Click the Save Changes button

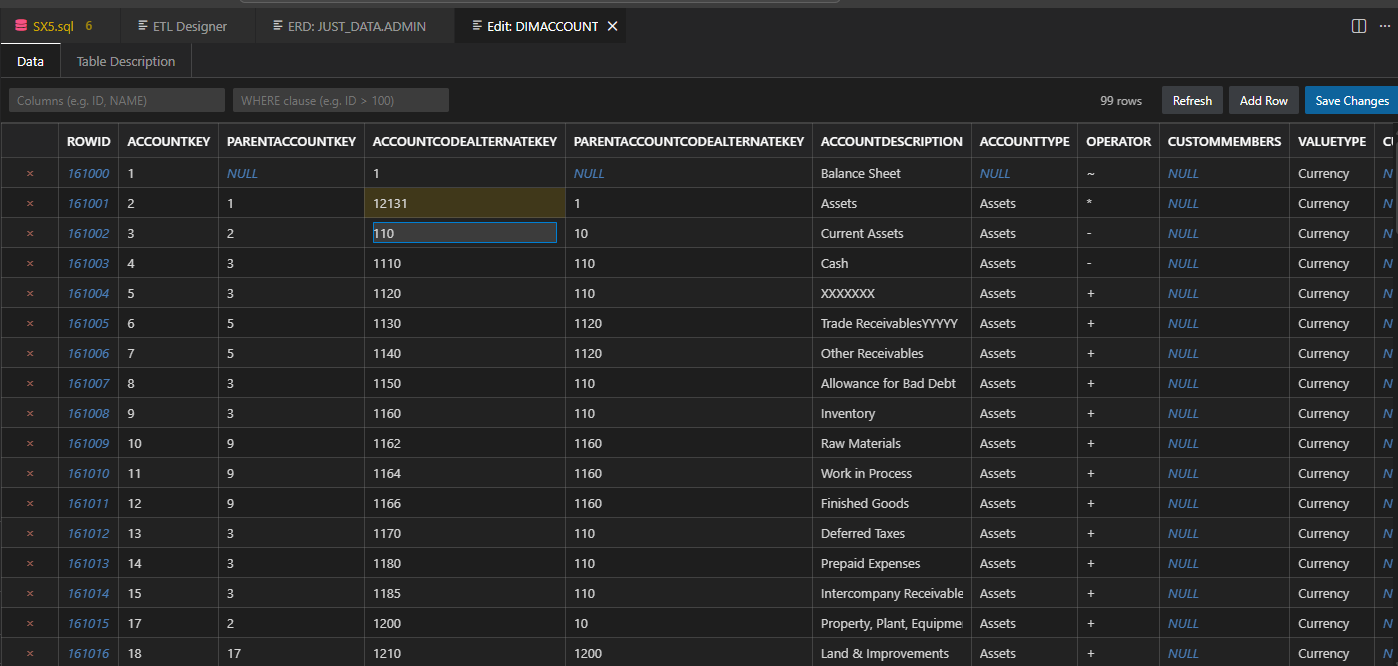(1351, 100)
